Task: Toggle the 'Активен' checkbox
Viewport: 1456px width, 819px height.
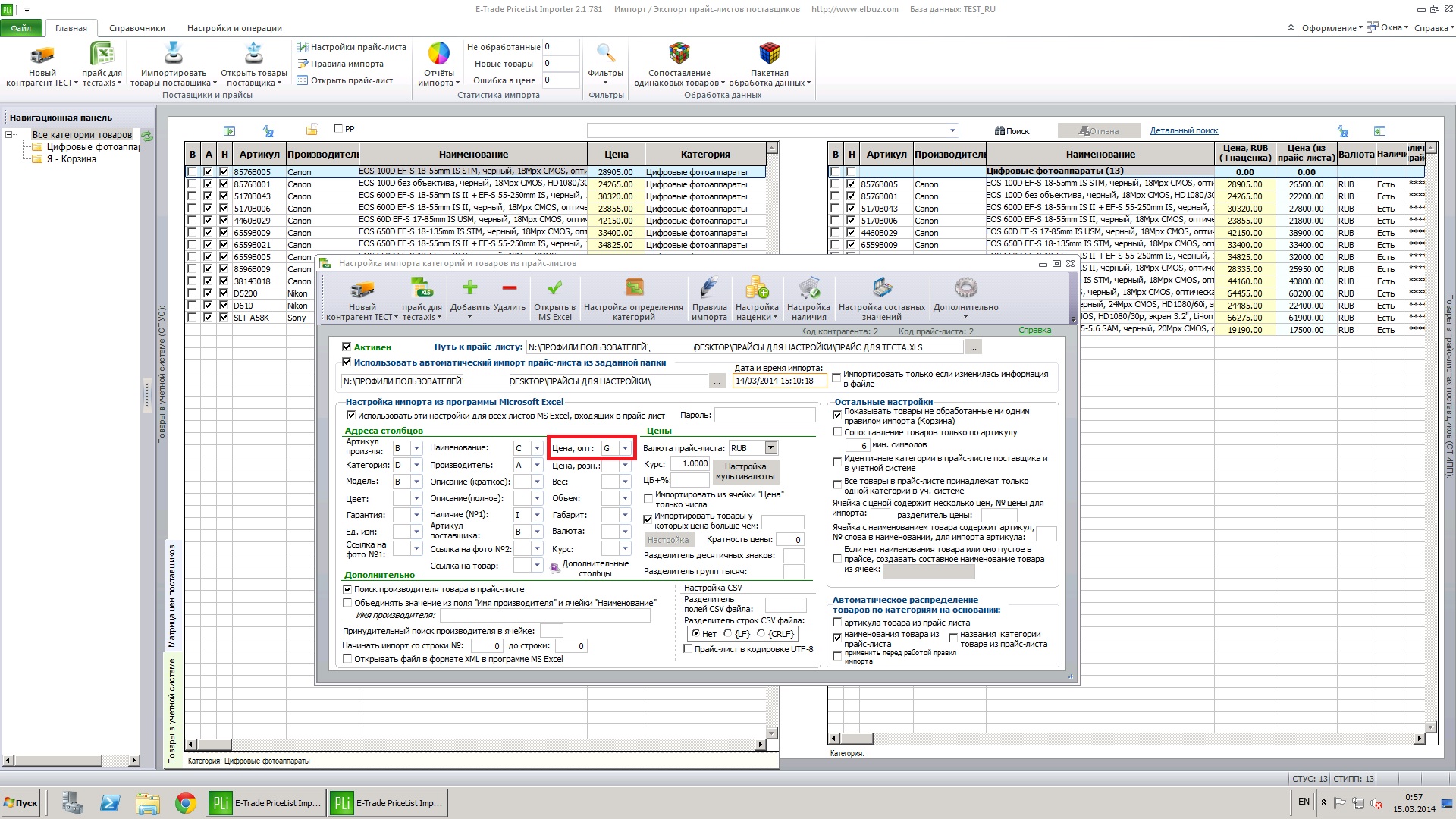Action: (347, 347)
